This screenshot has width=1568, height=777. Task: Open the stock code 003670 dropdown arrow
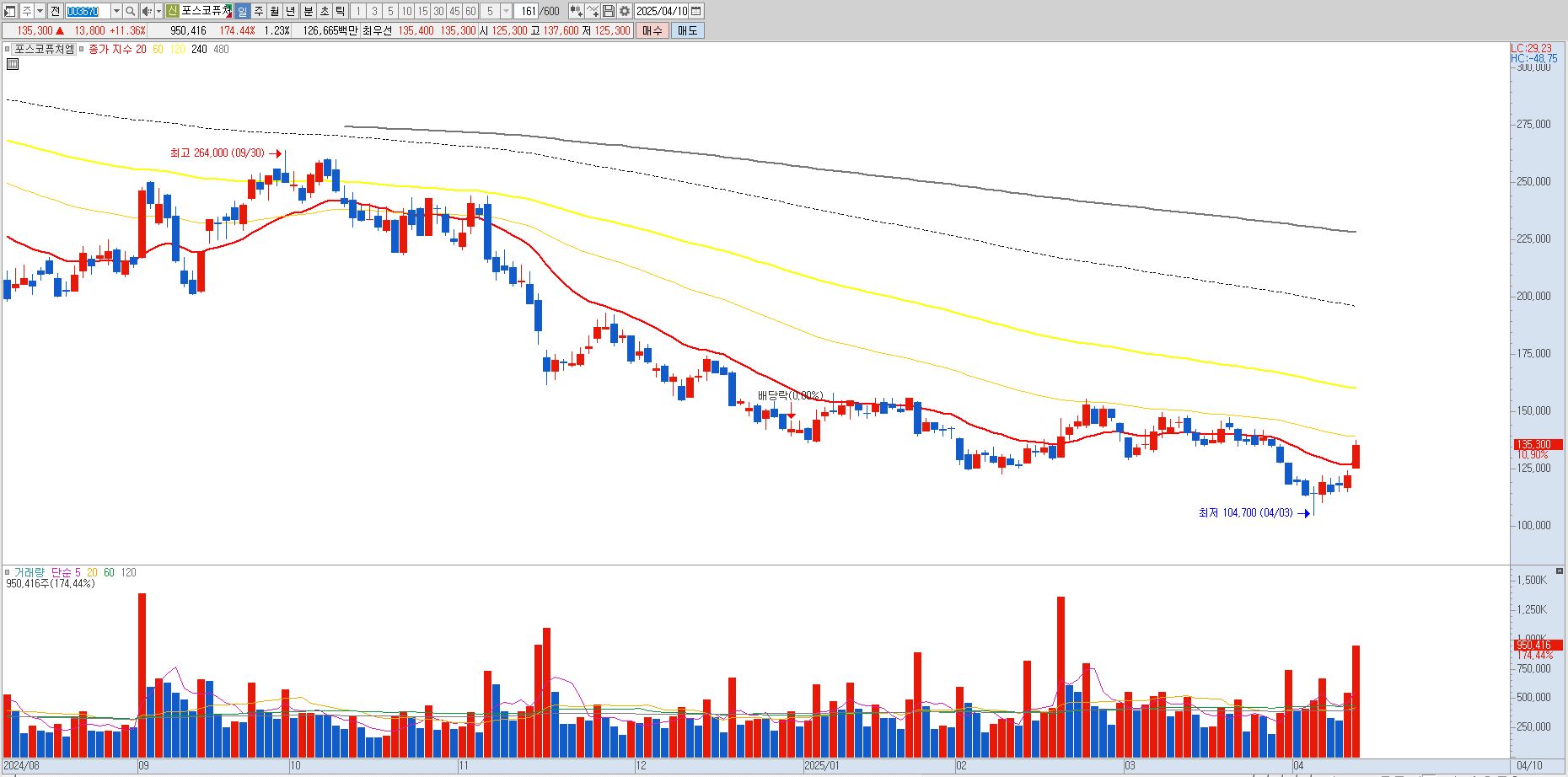[x=117, y=11]
